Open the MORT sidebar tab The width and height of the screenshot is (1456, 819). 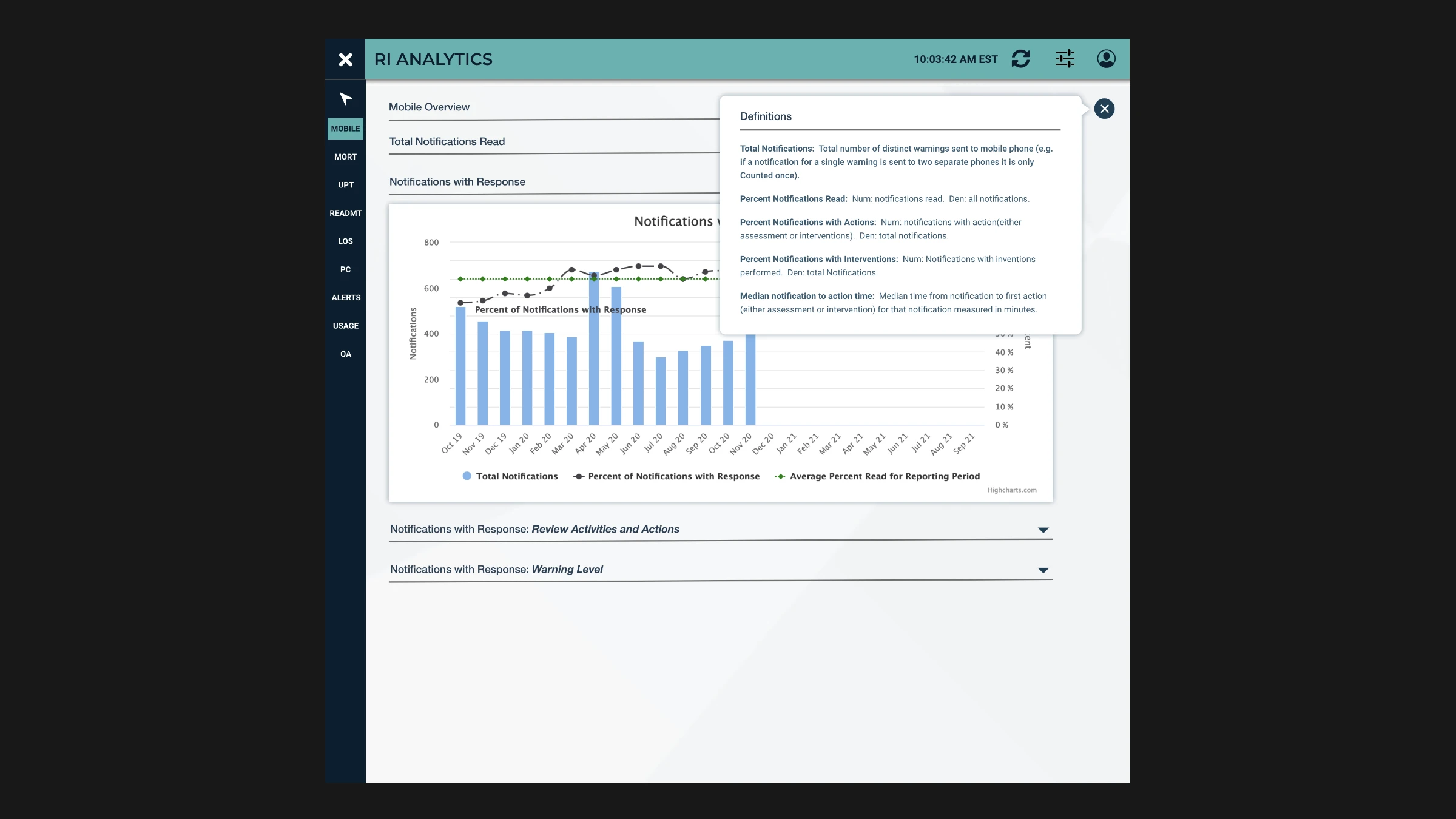click(x=345, y=157)
